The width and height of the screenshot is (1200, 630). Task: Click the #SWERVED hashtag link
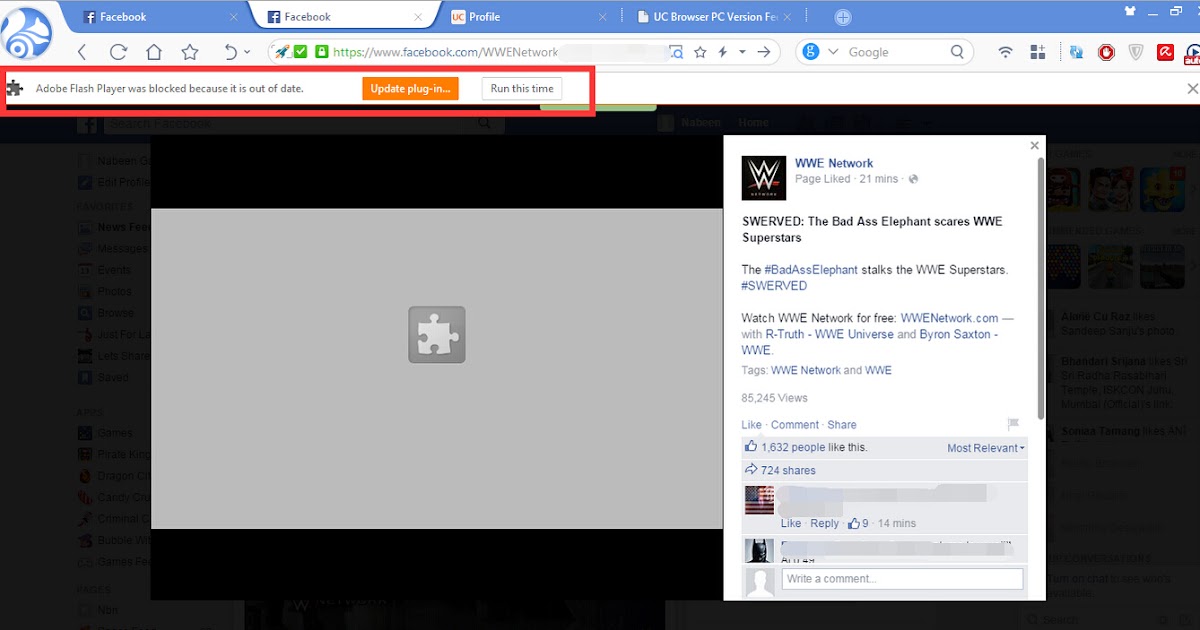point(774,286)
